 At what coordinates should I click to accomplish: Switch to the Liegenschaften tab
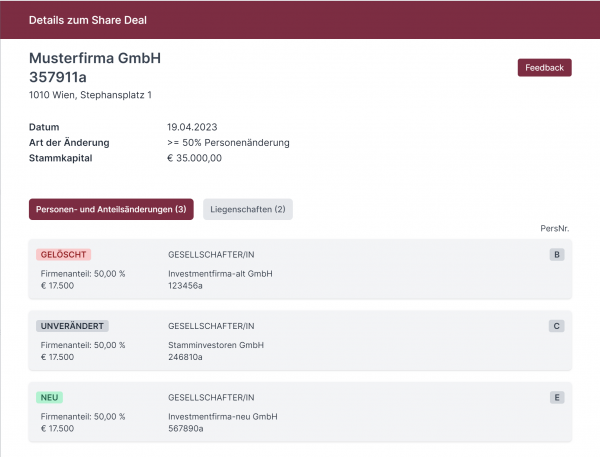pyautogui.click(x=248, y=209)
